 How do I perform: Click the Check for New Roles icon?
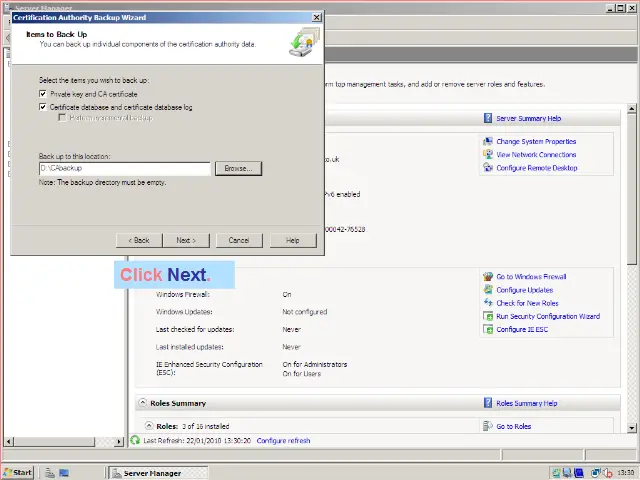click(488, 302)
